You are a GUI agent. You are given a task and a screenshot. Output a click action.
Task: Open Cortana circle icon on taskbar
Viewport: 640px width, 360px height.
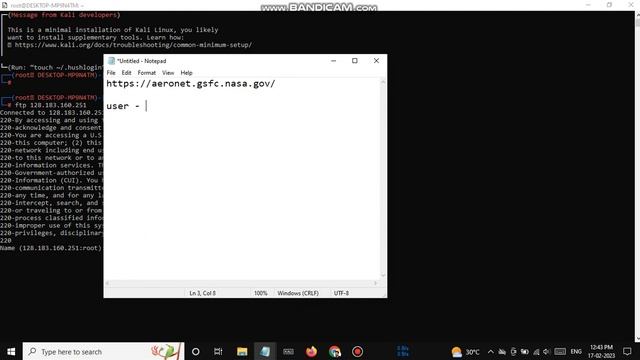pyautogui.click(x=196, y=351)
